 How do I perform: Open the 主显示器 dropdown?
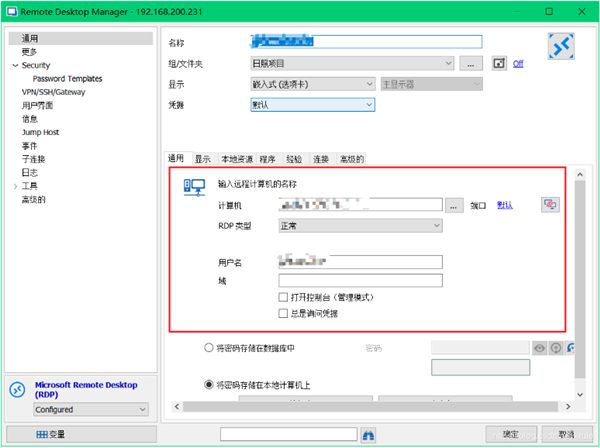432,84
